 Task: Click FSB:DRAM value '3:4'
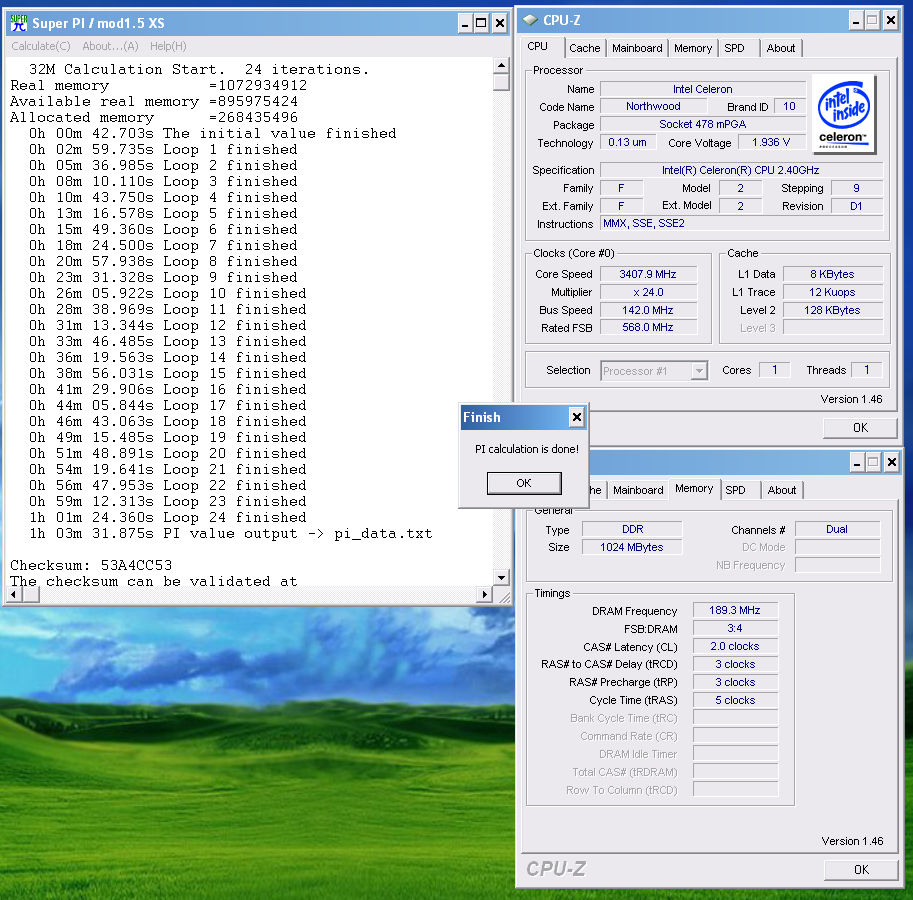pyautogui.click(x=735, y=629)
